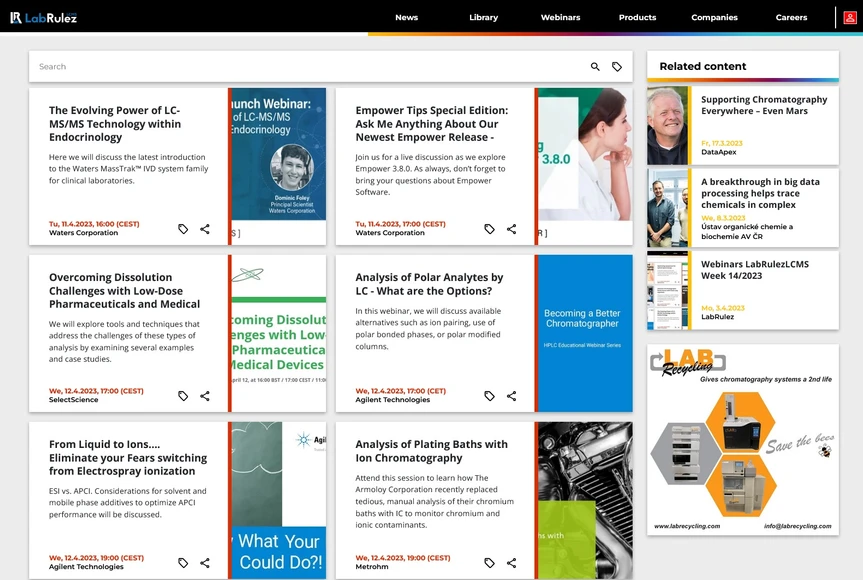Click tag icon on Empower Tips card
Viewport: 863px width, 580px height.
pyautogui.click(x=489, y=229)
